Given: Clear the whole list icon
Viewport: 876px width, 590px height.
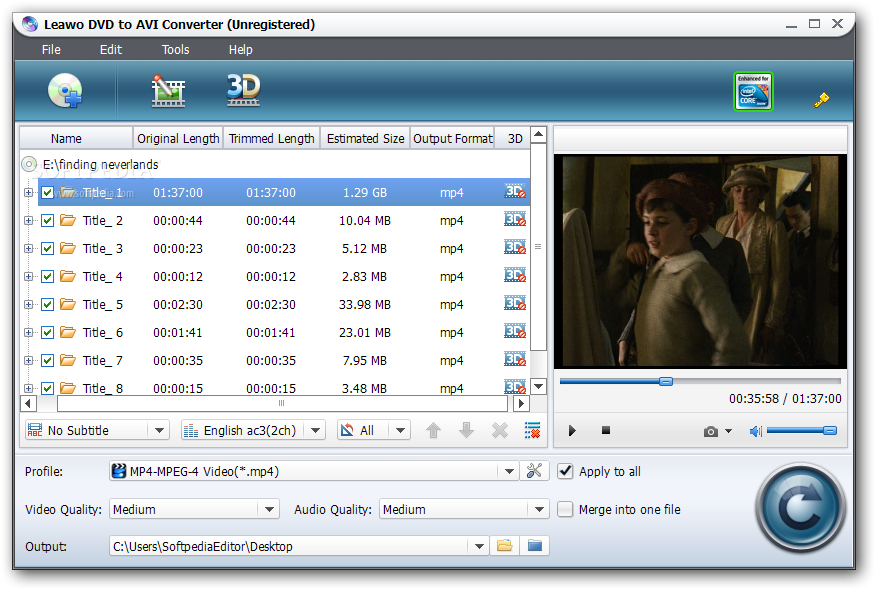Looking at the screenshot, I should (x=532, y=430).
